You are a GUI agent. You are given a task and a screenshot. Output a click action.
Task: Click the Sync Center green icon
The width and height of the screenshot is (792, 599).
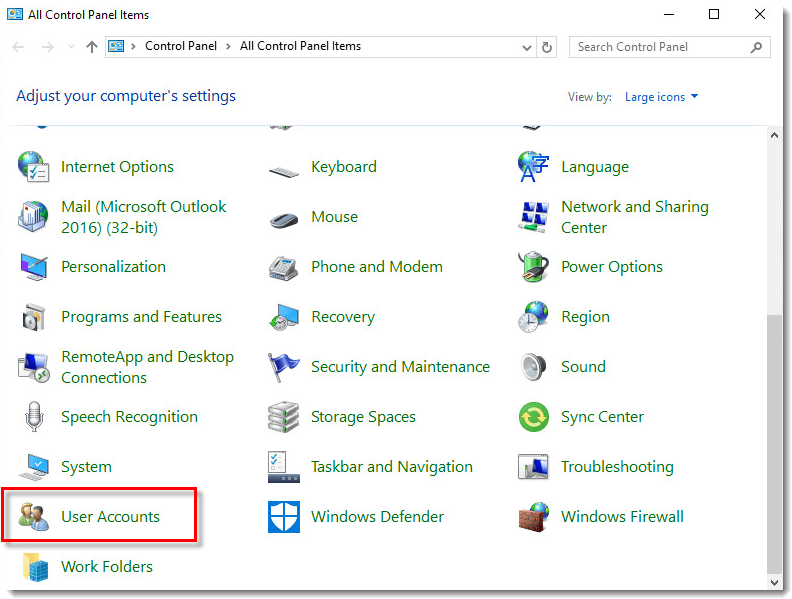click(x=534, y=417)
